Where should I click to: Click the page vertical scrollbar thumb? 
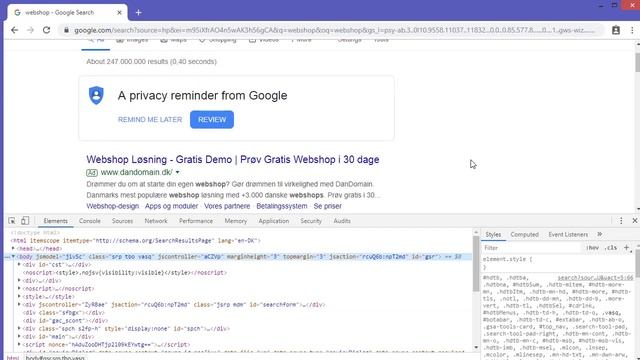tap(638, 62)
